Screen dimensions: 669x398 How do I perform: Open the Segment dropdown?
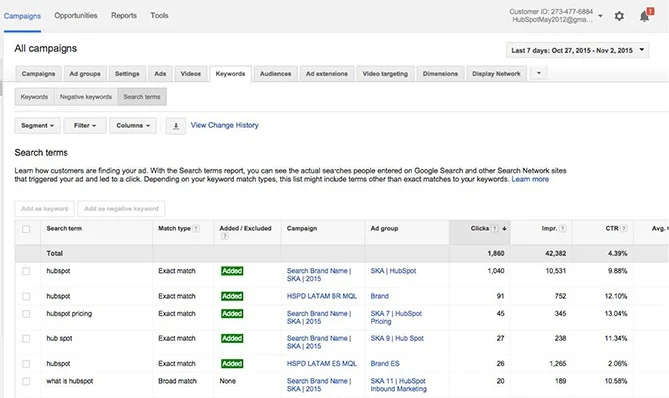[x=38, y=126]
